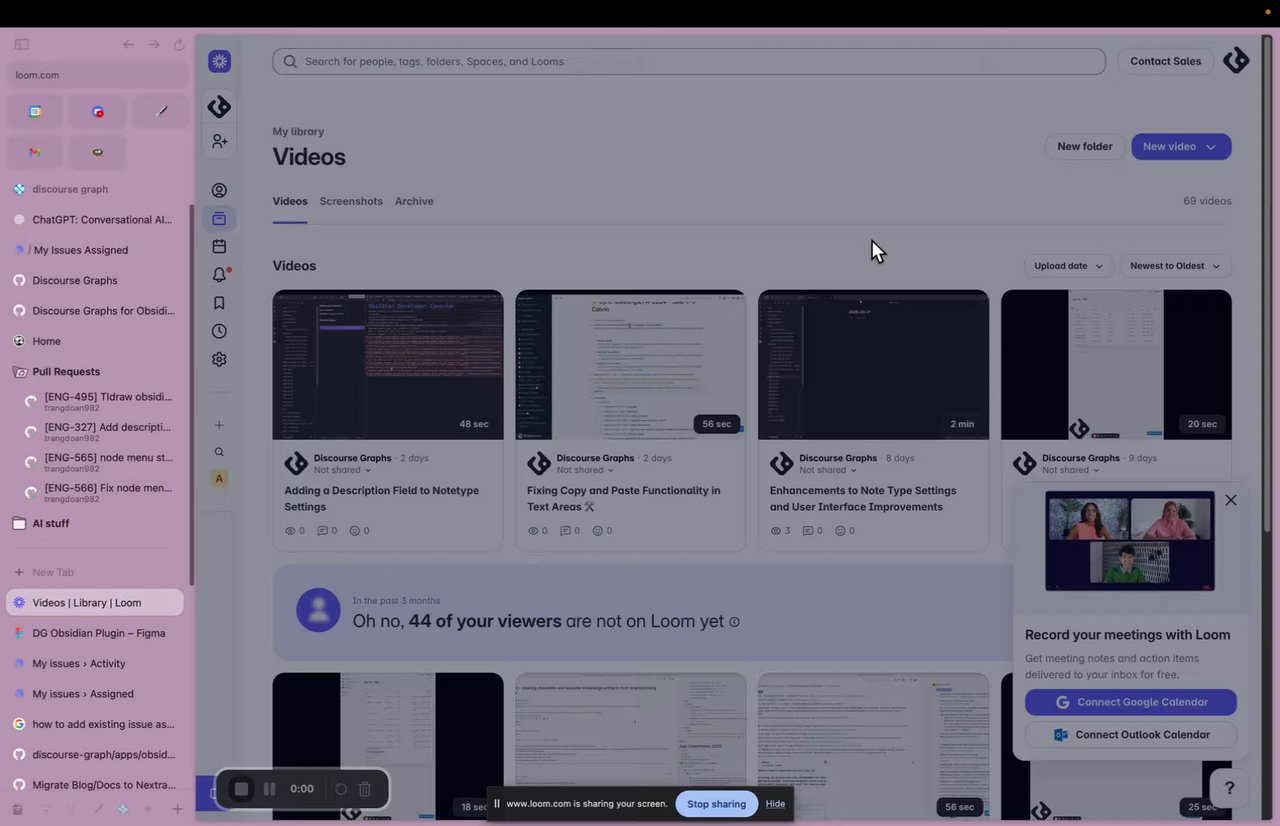Expand the New video dropdown arrow
This screenshot has width=1280, height=826.
pos(1211,147)
